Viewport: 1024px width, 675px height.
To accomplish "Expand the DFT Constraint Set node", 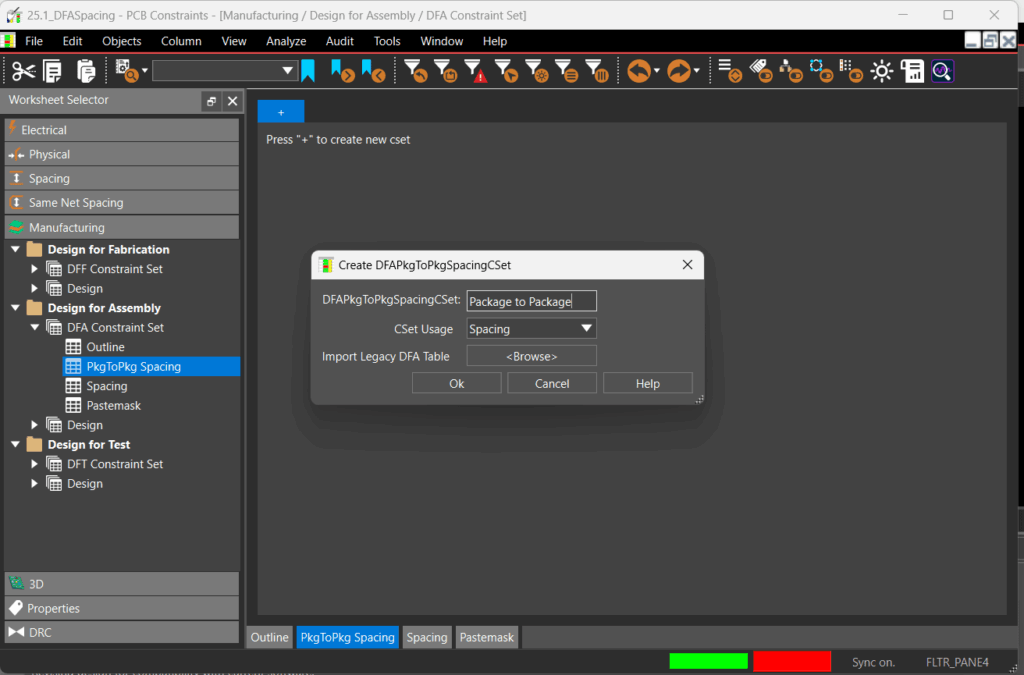I will tap(33, 463).
